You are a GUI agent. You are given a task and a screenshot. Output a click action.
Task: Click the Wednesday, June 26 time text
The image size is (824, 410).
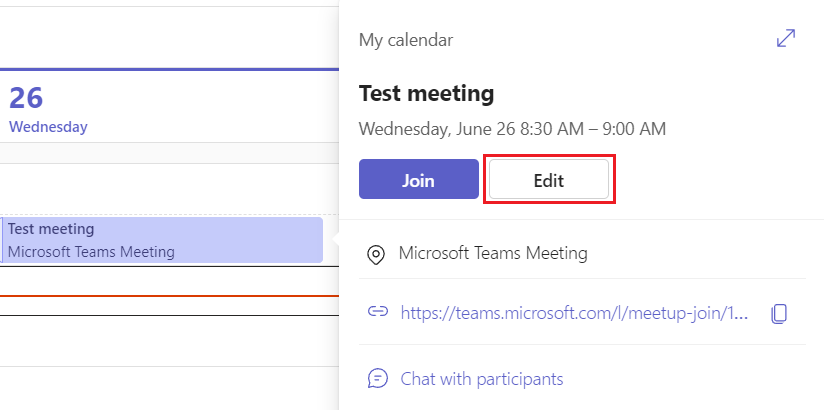tap(512, 129)
